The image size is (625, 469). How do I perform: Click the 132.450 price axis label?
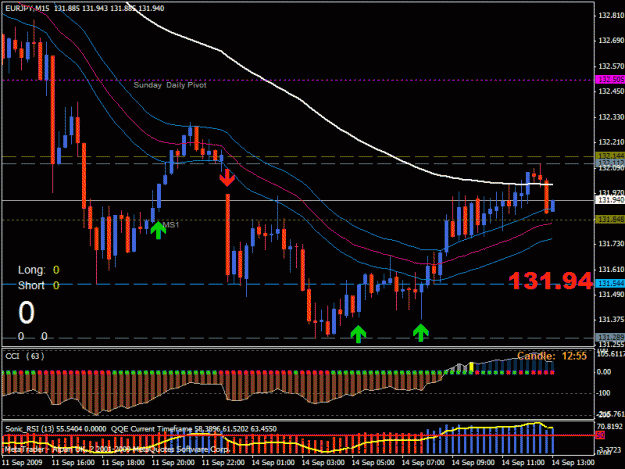point(610,91)
